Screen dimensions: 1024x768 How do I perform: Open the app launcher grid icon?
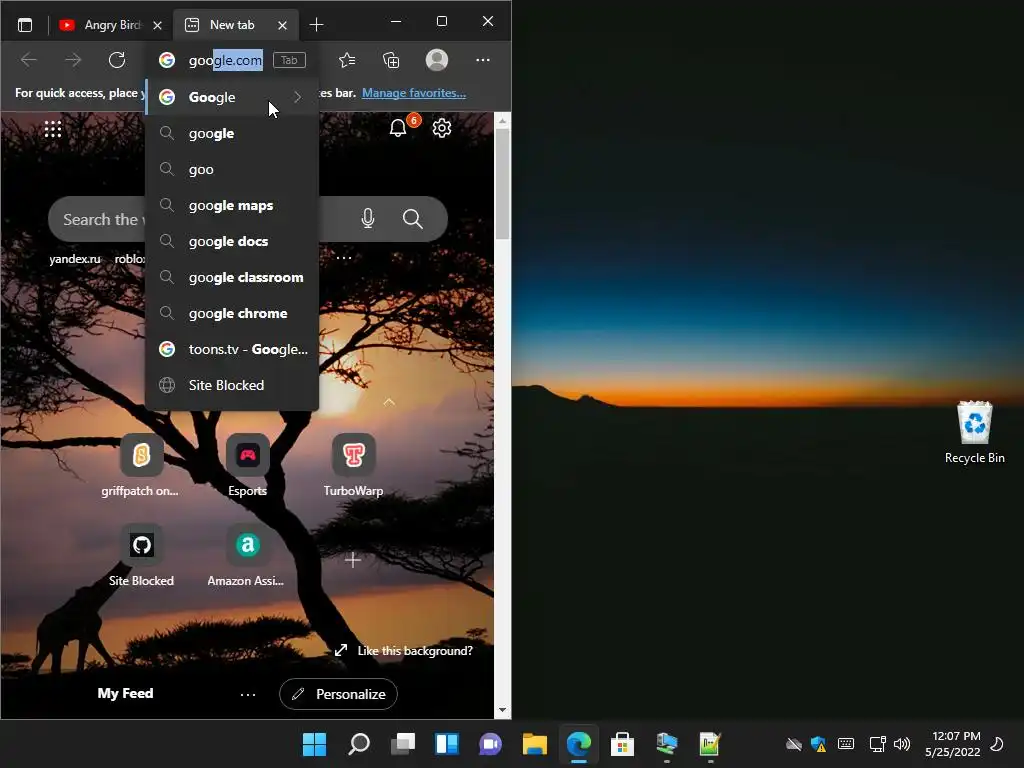tap(53, 129)
